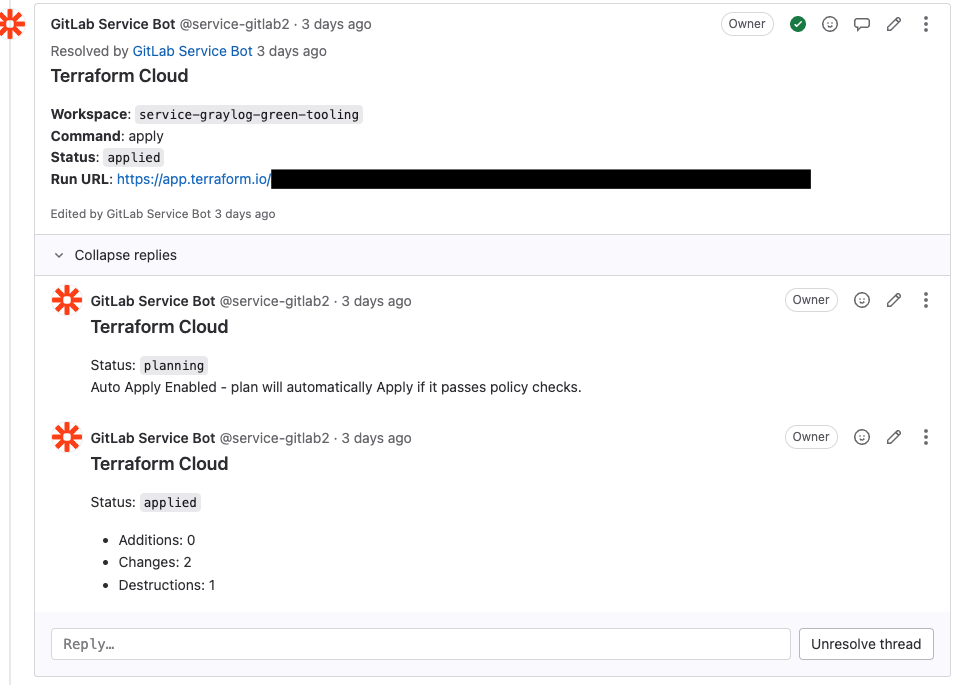
Task: Click bot avatar on applied status reply
Action: pos(67,438)
